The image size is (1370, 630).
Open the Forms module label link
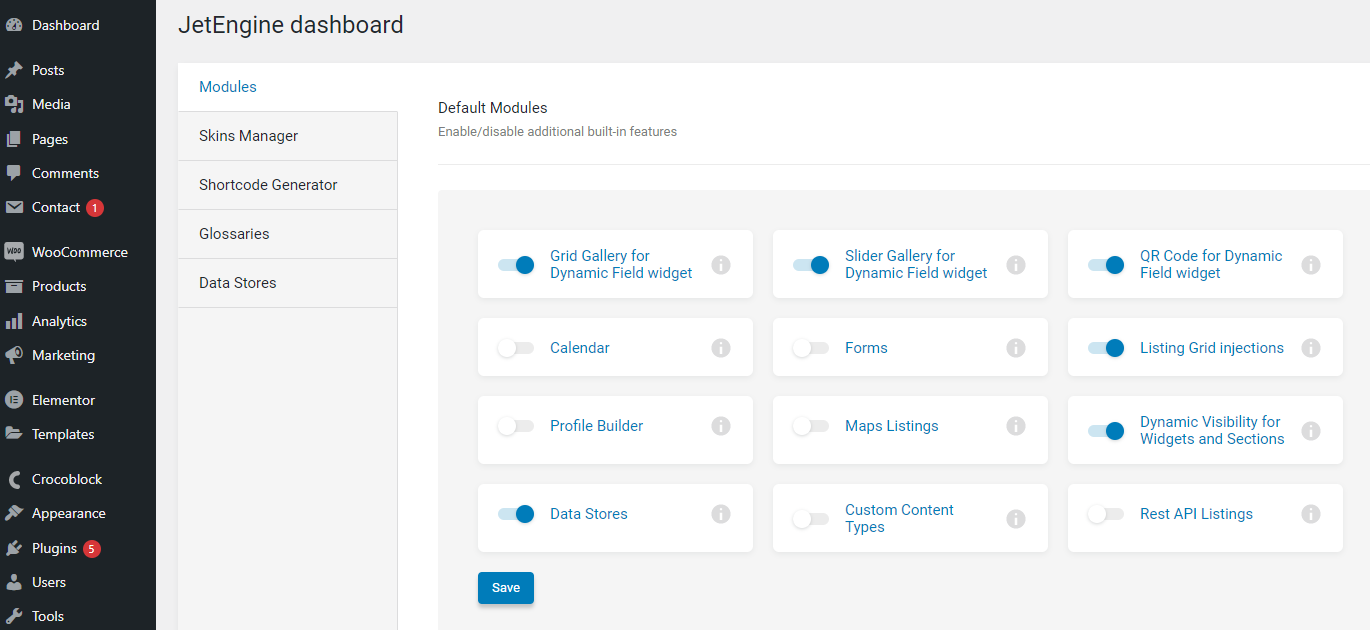coord(866,348)
